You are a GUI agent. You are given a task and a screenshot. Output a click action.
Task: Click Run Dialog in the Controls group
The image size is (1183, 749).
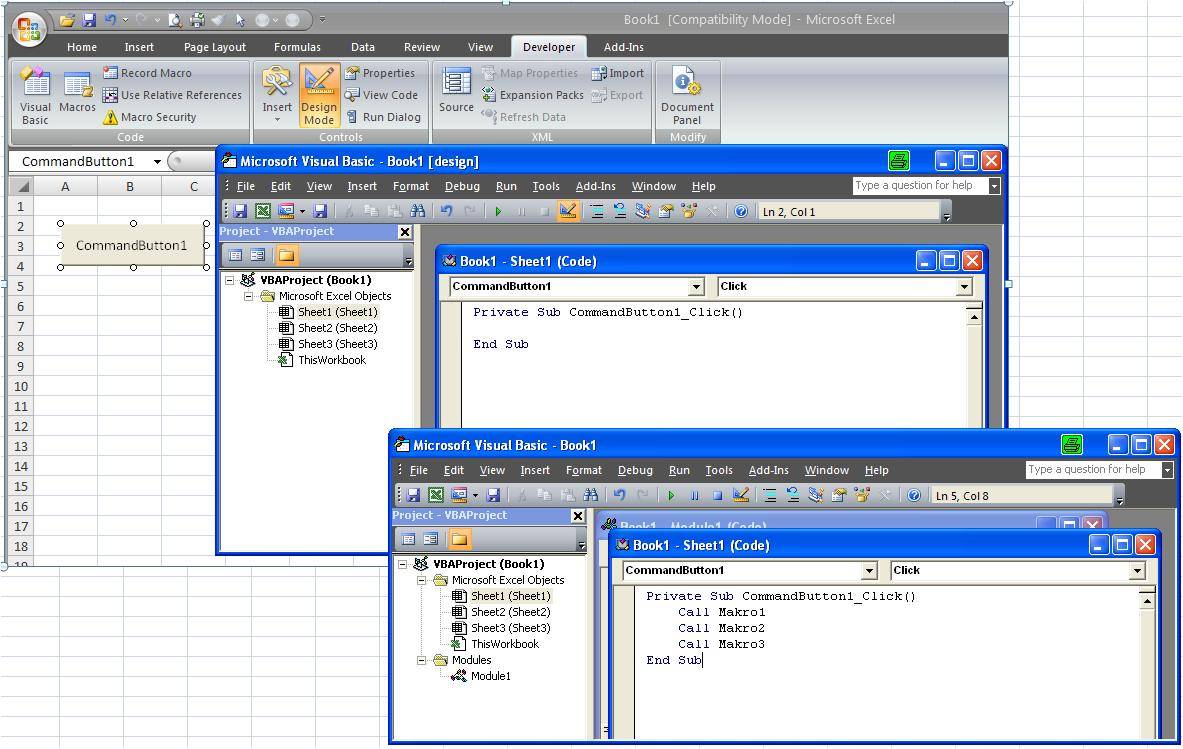pyautogui.click(x=383, y=117)
